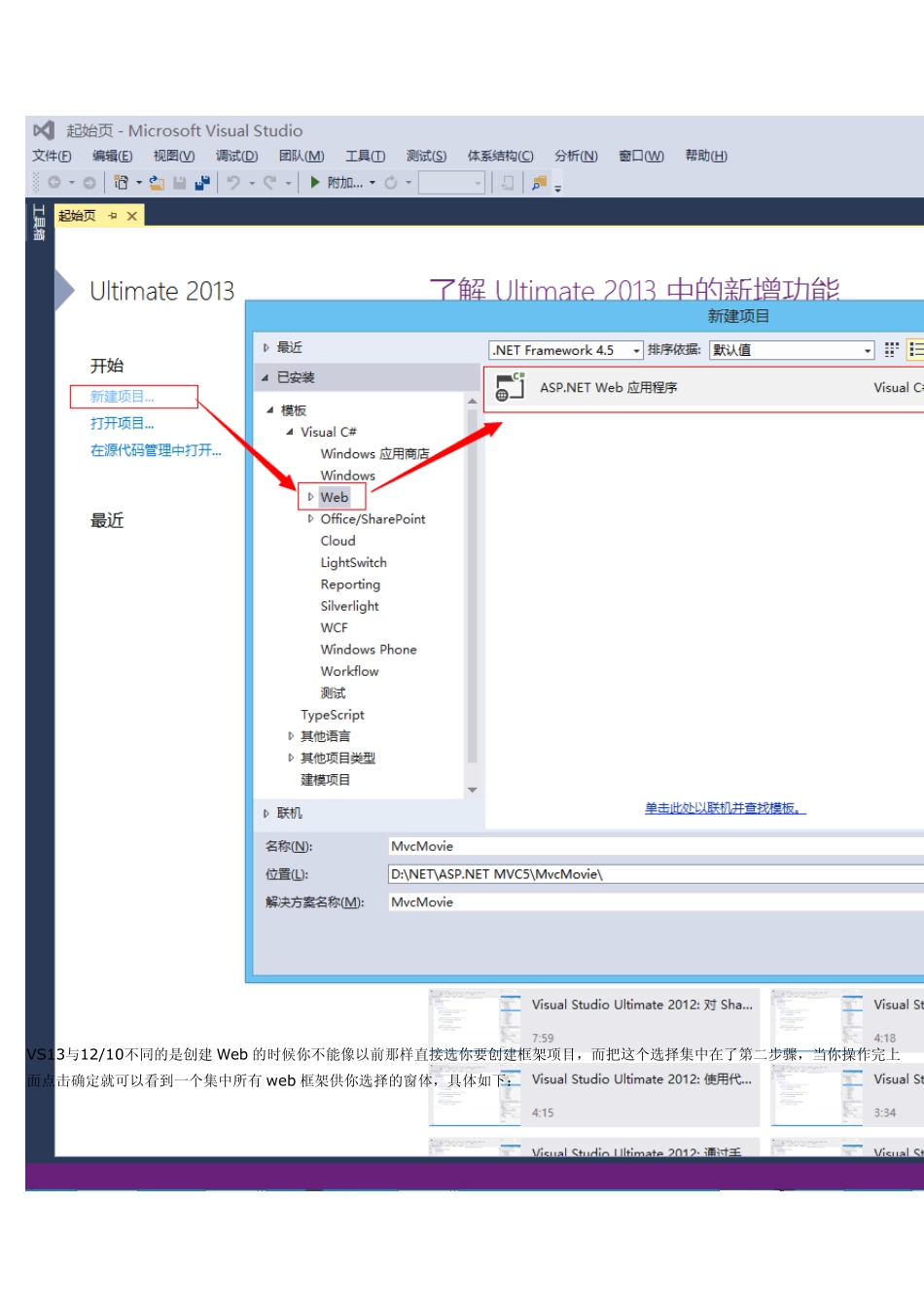Click the Save All toolbar icon
The image size is (924, 1307).
(x=202, y=182)
